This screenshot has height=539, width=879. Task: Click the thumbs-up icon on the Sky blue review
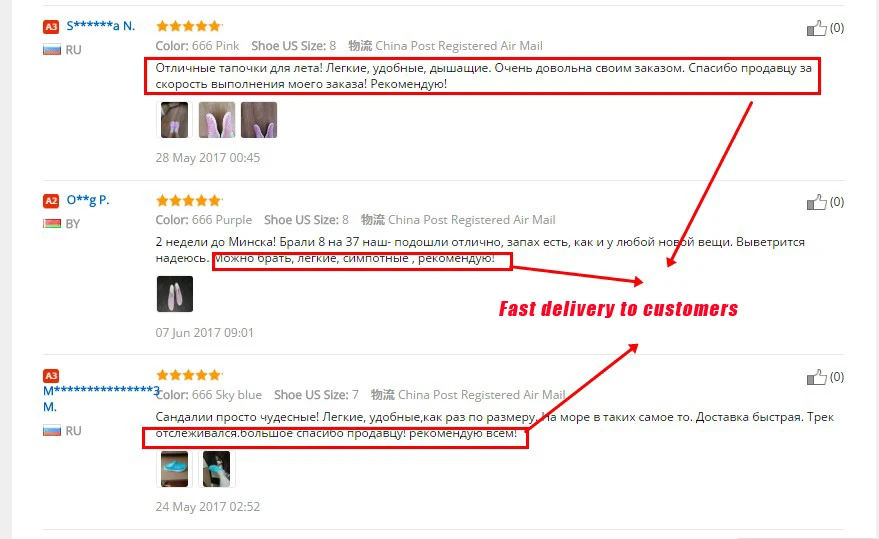point(816,377)
